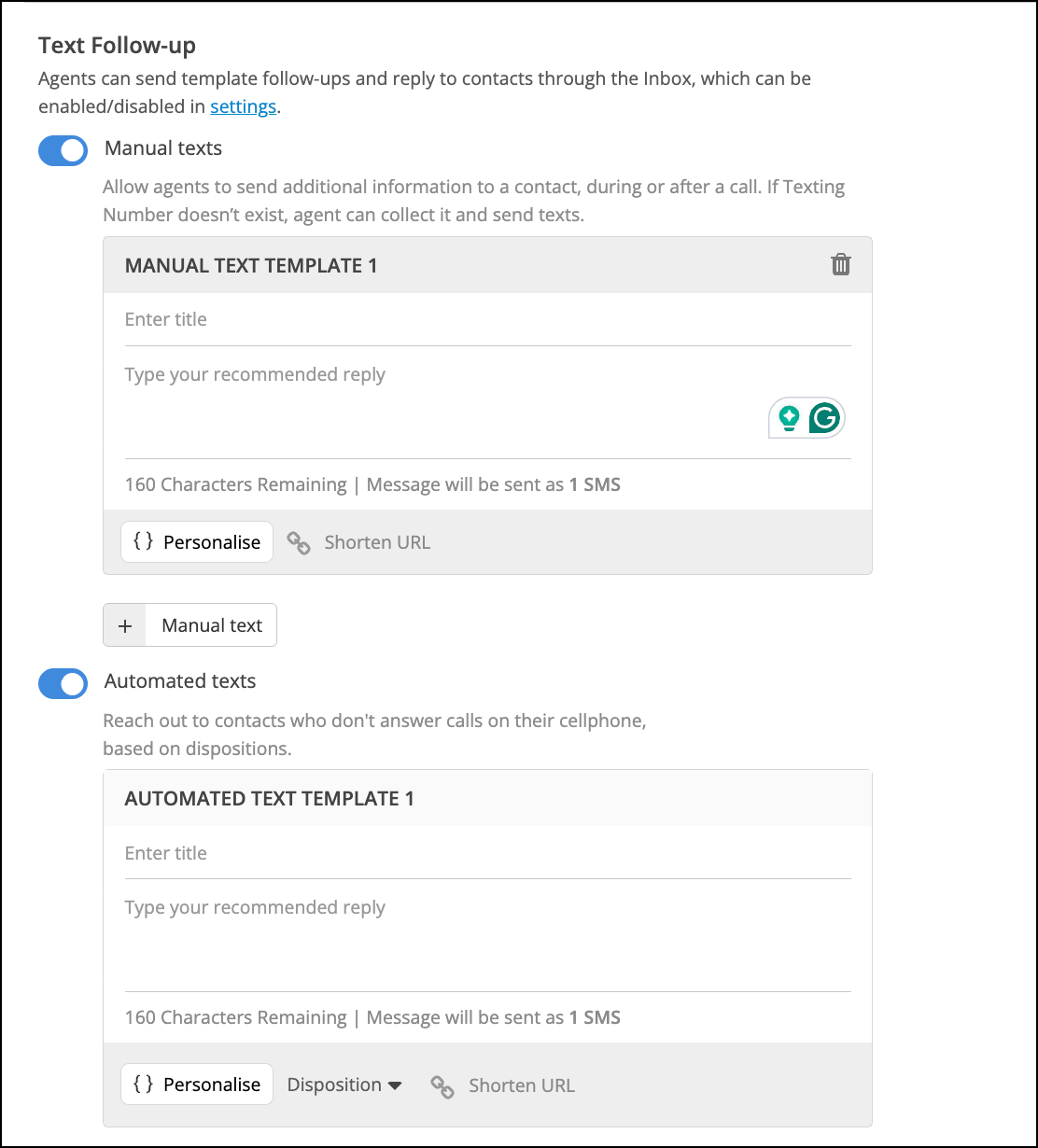Screen dimensions: 1038x1148
Task: Delete Manual Text Template 1 with trash icon
Action: [841, 265]
